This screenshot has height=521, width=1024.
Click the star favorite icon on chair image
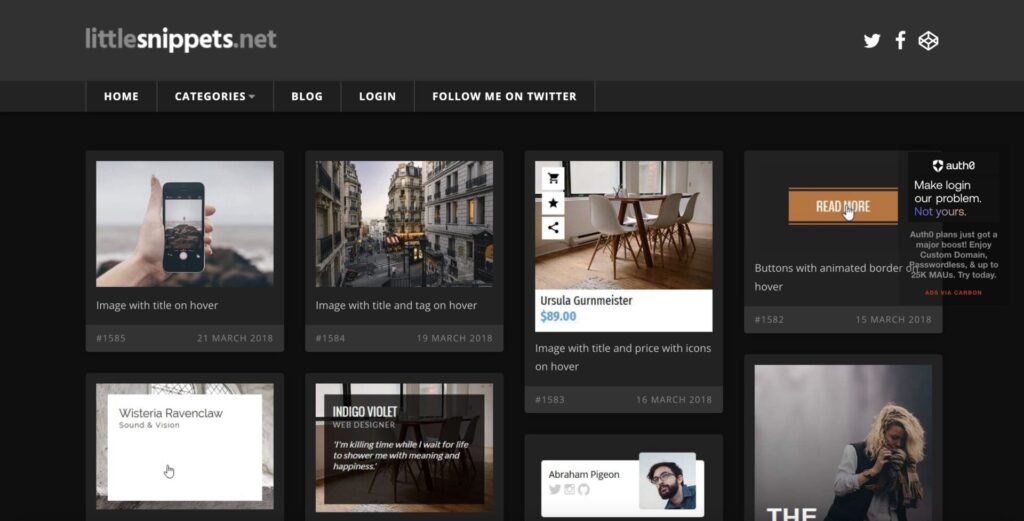pyautogui.click(x=553, y=203)
